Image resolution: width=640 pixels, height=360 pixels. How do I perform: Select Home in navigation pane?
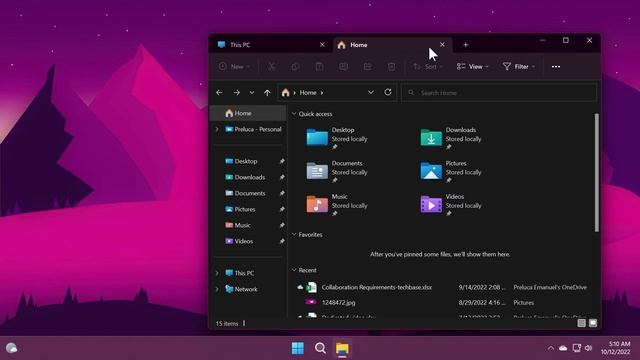[x=248, y=113]
